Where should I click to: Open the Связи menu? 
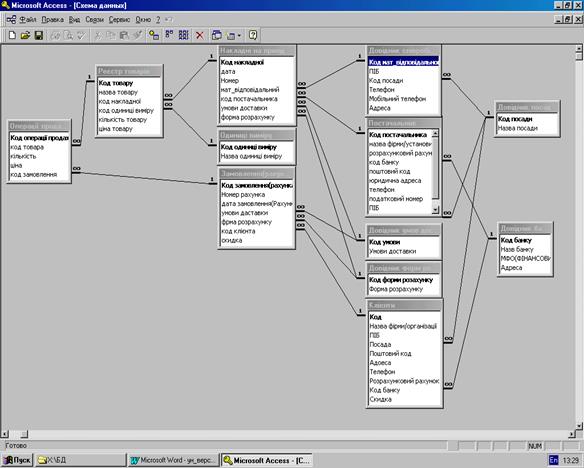[94, 20]
